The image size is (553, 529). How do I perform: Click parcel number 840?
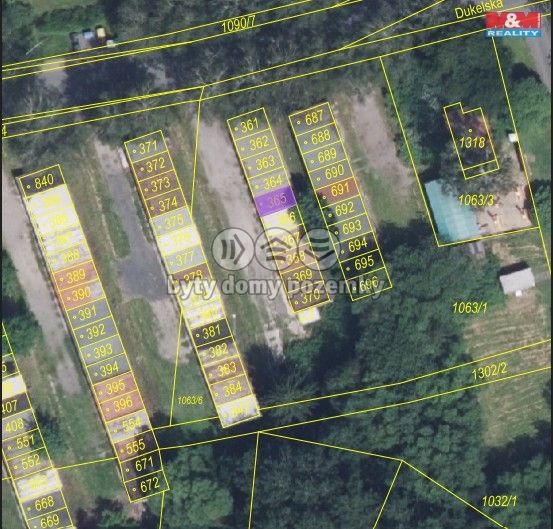point(42,181)
